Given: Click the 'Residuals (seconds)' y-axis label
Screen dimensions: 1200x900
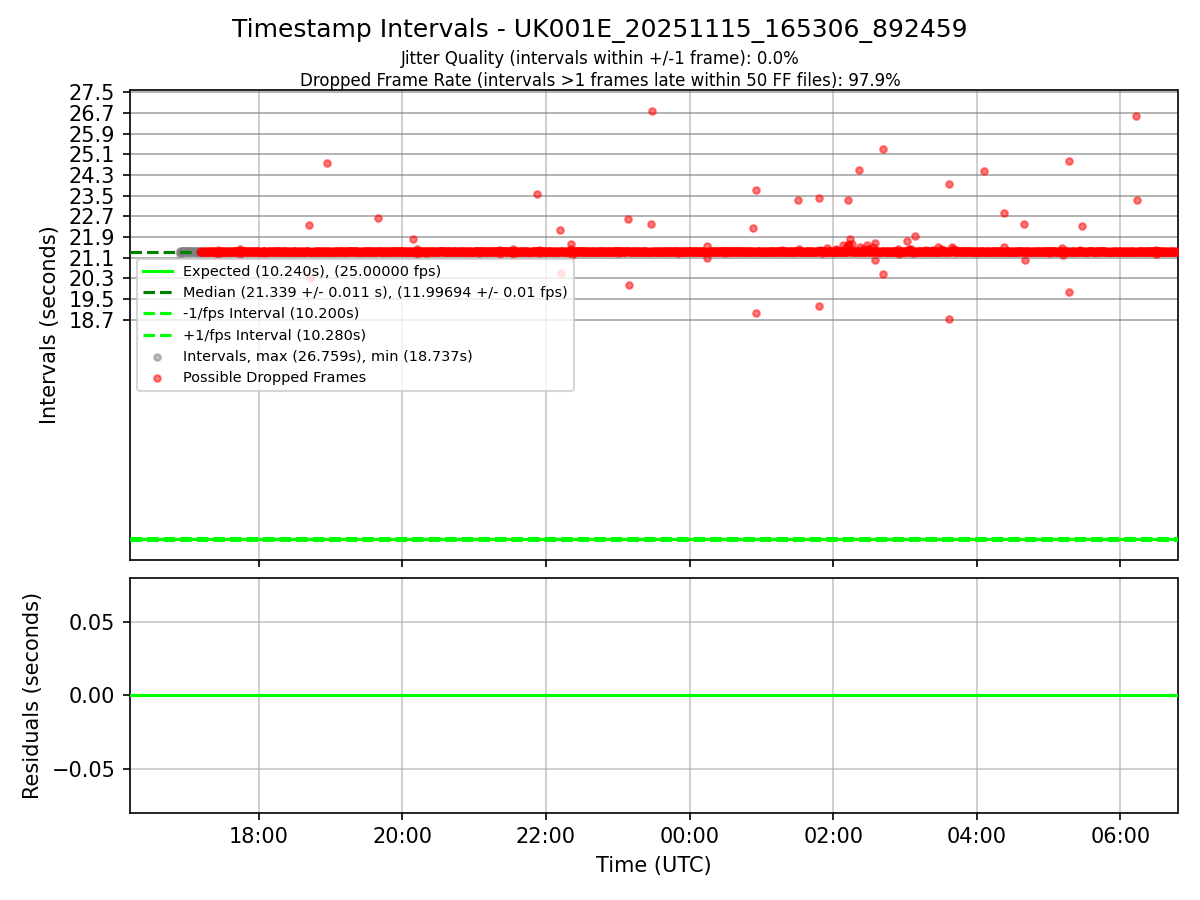Looking at the screenshot, I should [32, 696].
